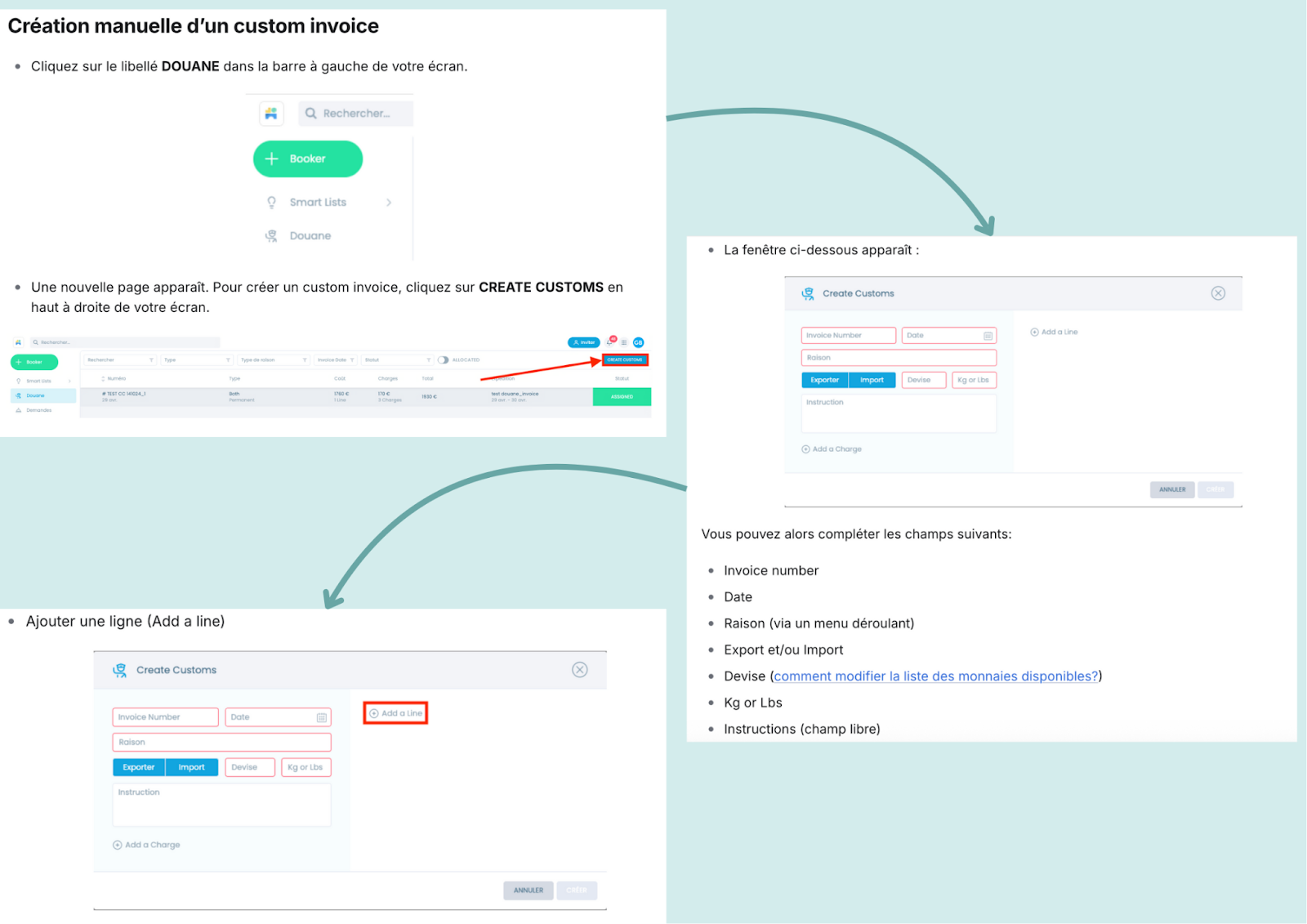Toggle Exporter in dialog with red-boxed Add a Line
This screenshot has width=1307, height=924.
point(139,767)
